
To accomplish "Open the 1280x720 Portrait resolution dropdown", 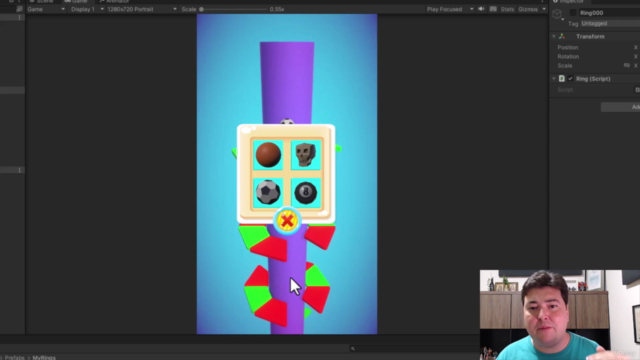I will coord(142,9).
